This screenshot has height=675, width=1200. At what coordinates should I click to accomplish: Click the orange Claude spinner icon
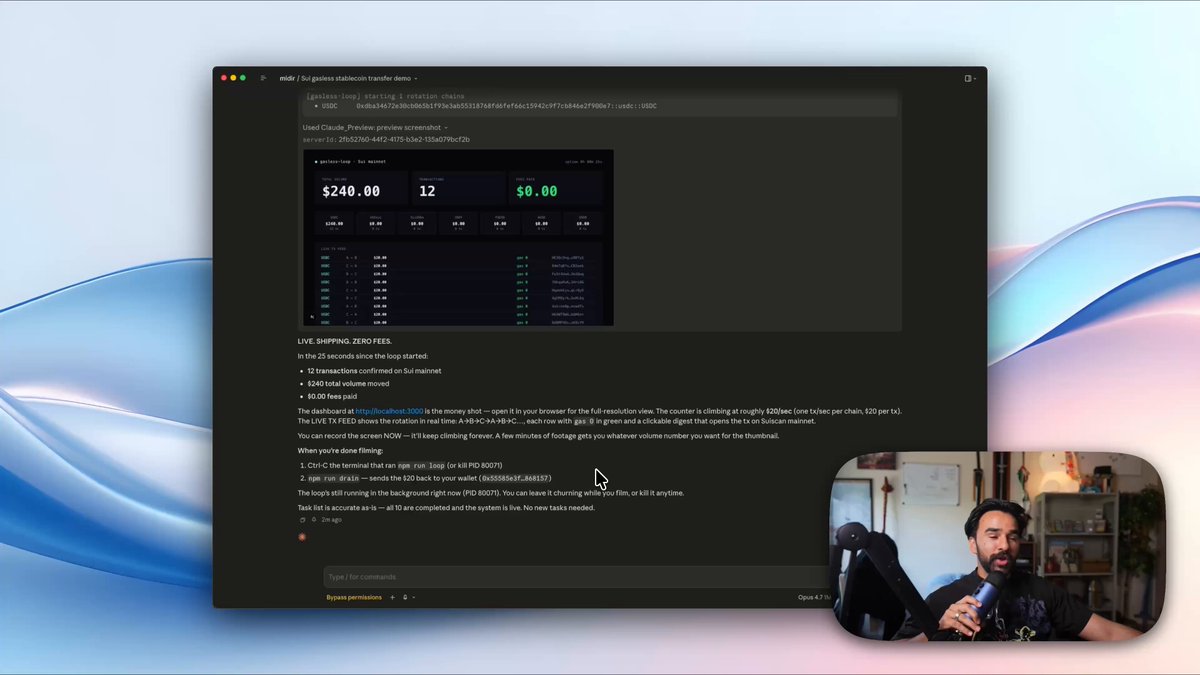point(302,537)
